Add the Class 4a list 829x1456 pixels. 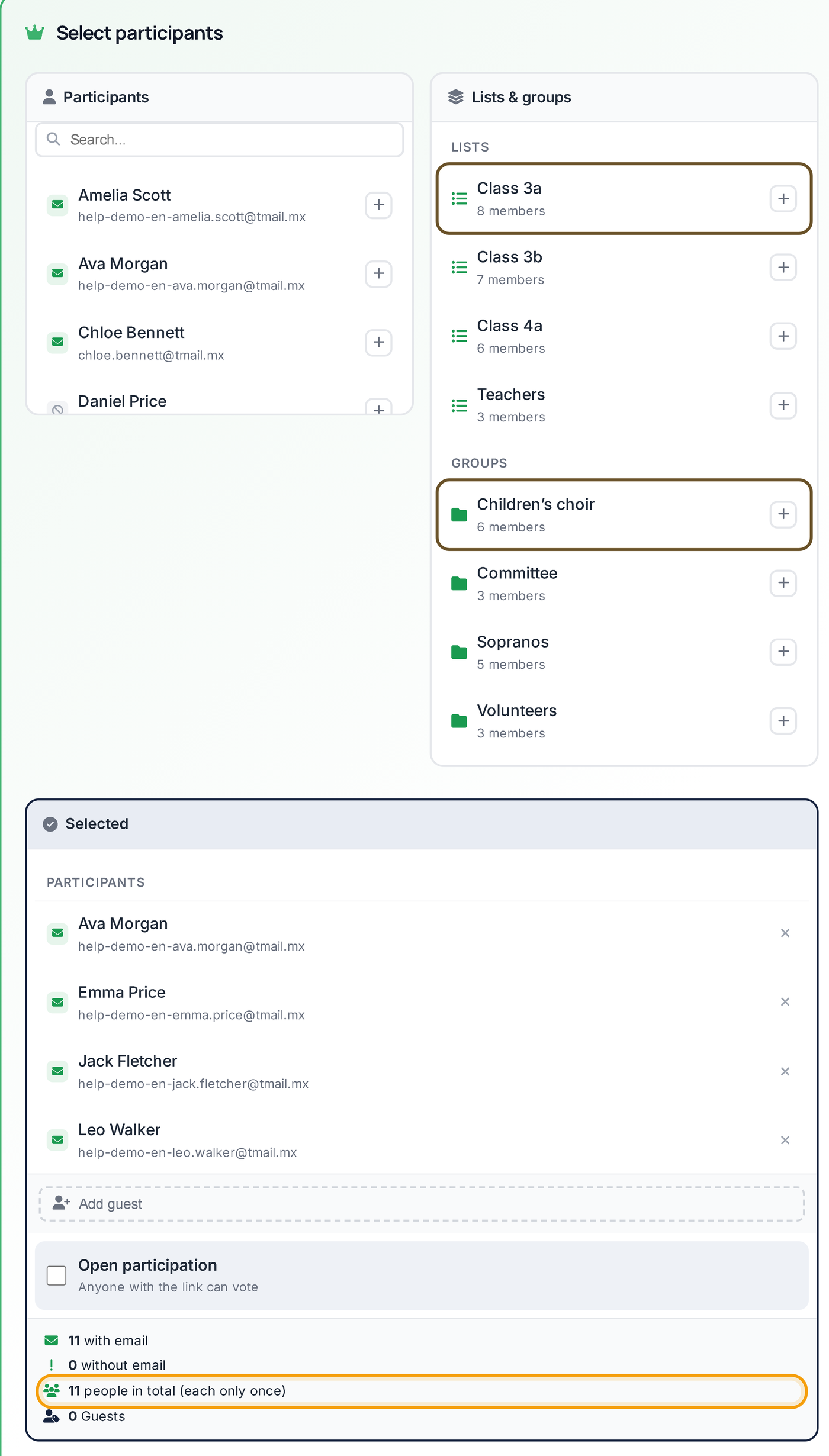(783, 336)
